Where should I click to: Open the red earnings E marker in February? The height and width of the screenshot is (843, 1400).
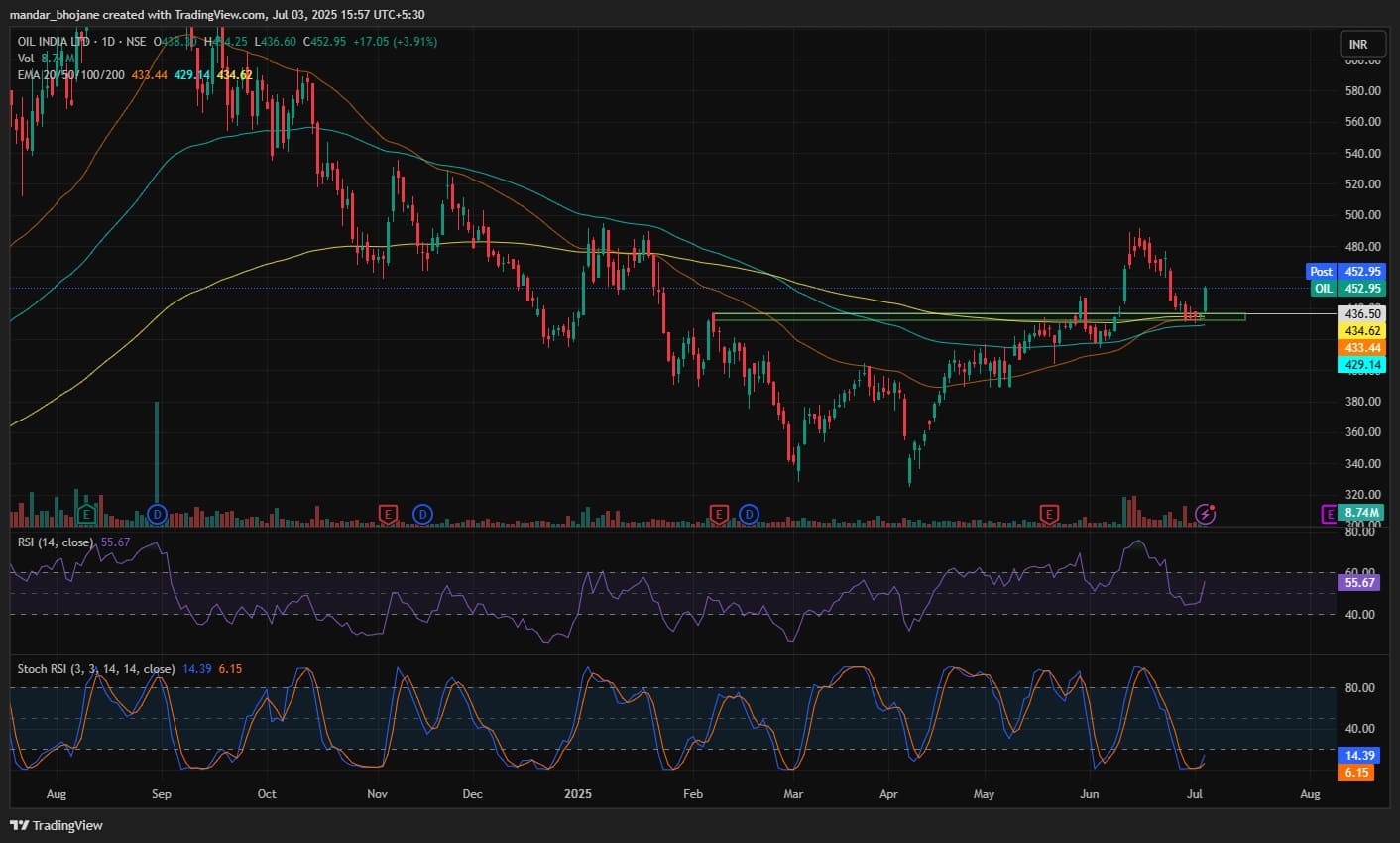719,514
